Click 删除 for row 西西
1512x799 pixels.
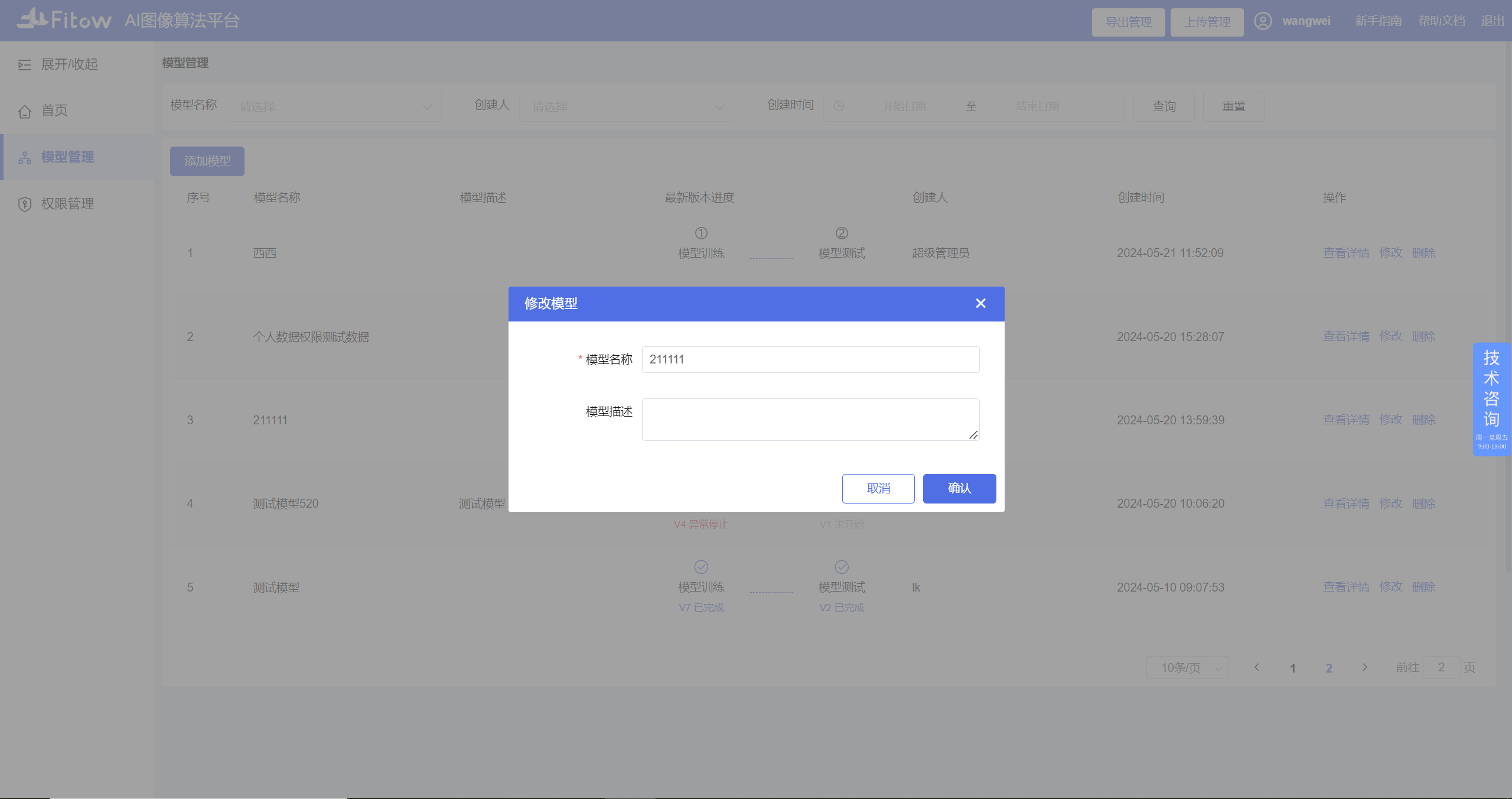(x=1423, y=253)
